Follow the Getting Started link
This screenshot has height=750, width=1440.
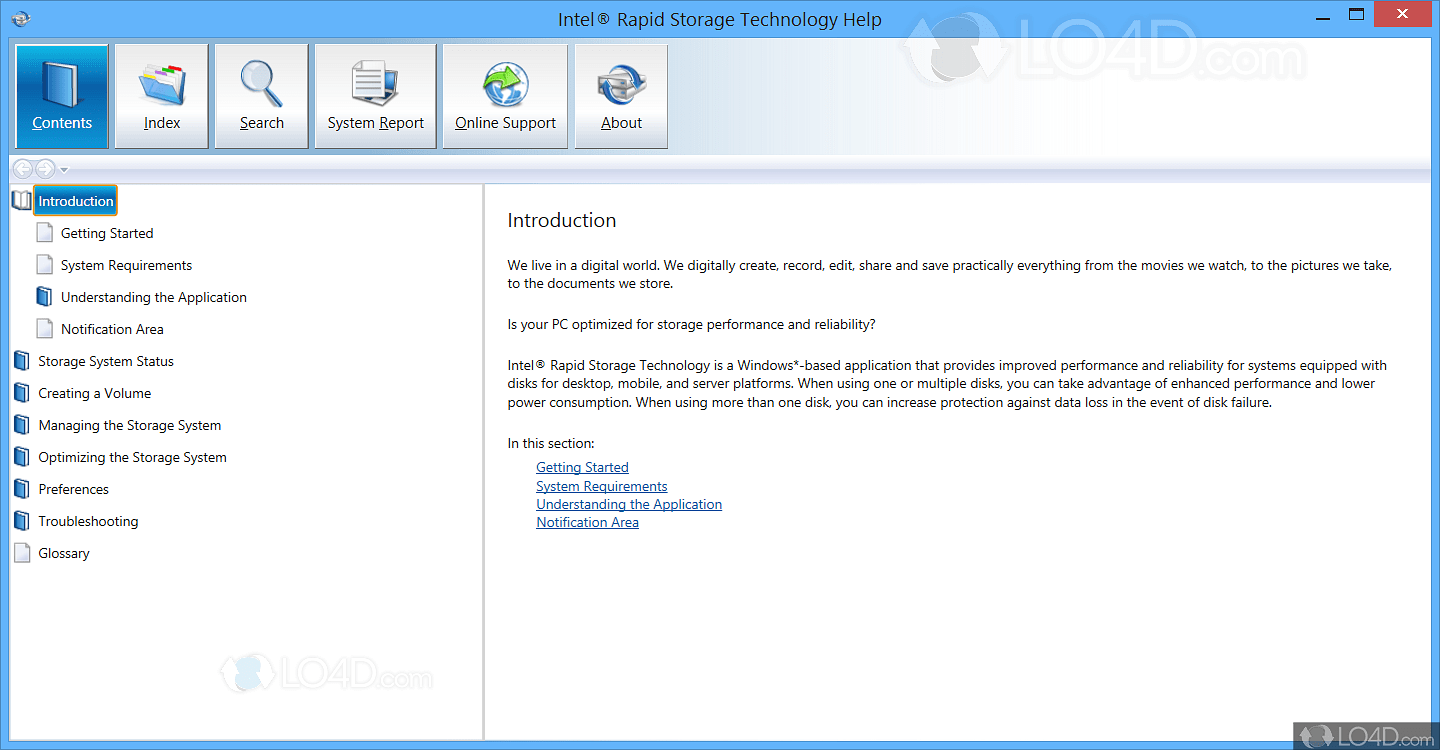point(582,467)
